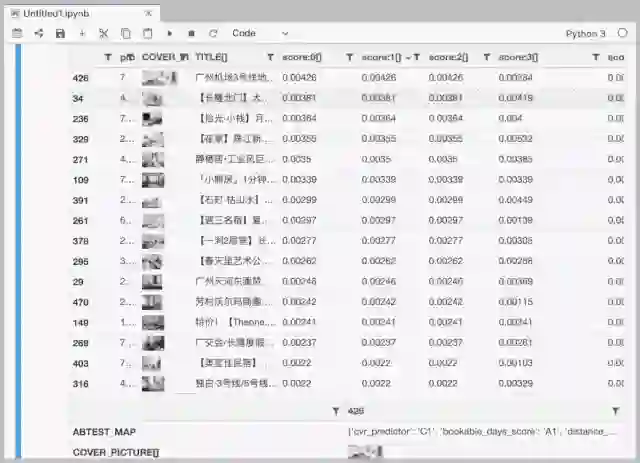Image resolution: width=640 pixels, height=463 pixels.
Task: Select row index 403
Action: point(80,364)
